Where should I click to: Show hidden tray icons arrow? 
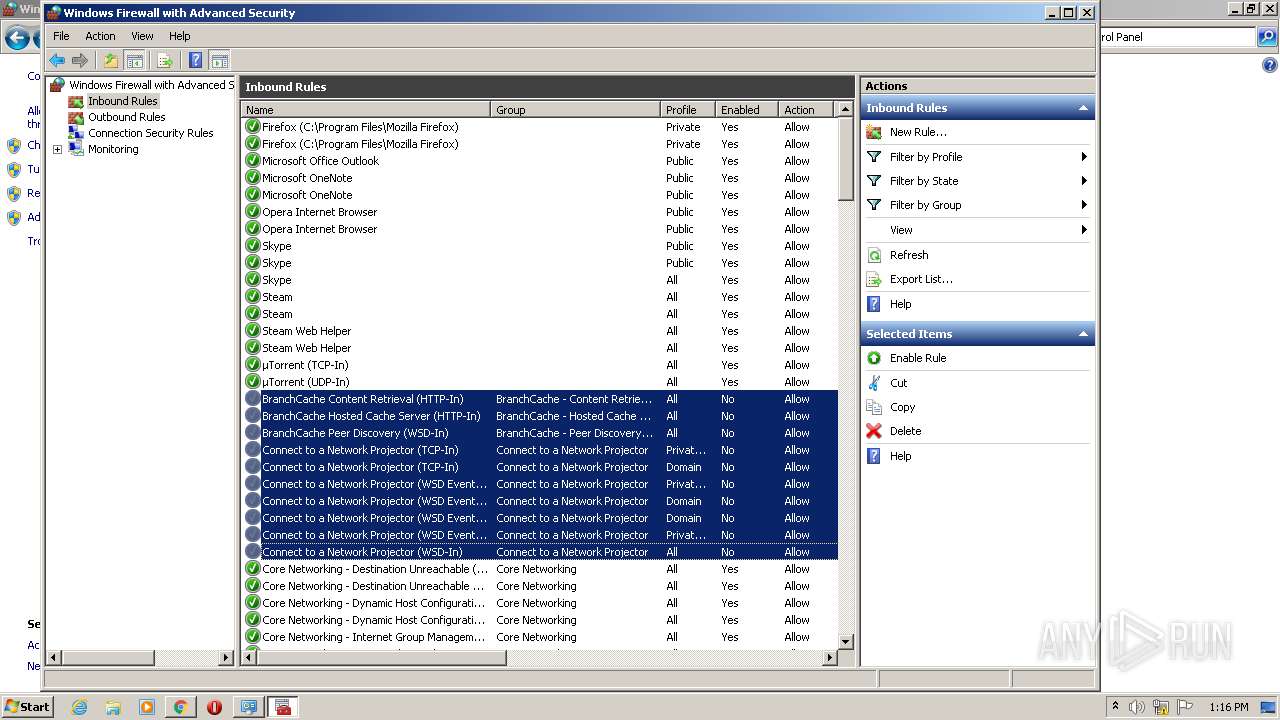click(1116, 706)
